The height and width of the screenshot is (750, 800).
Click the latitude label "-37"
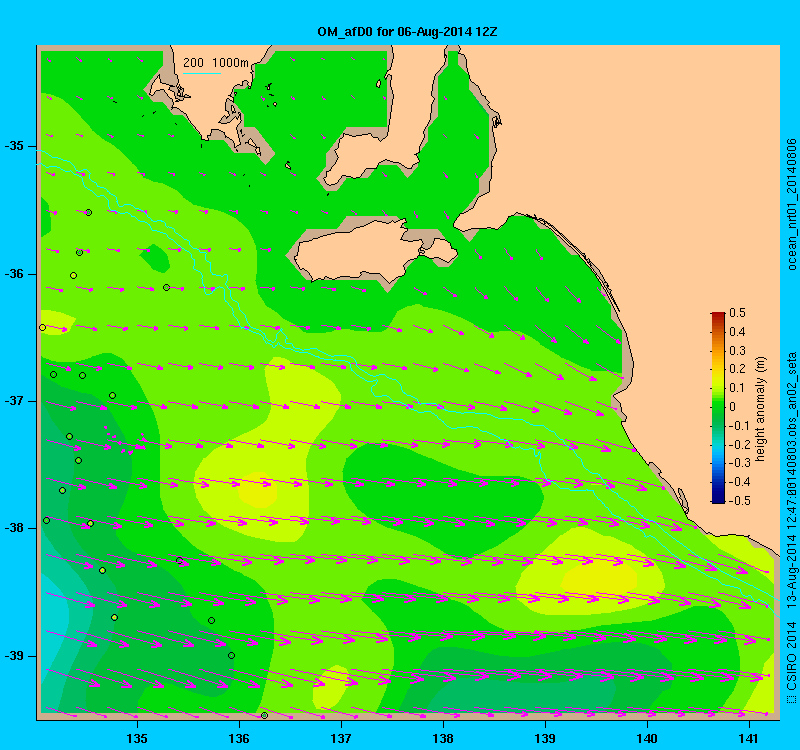[x=14, y=401]
